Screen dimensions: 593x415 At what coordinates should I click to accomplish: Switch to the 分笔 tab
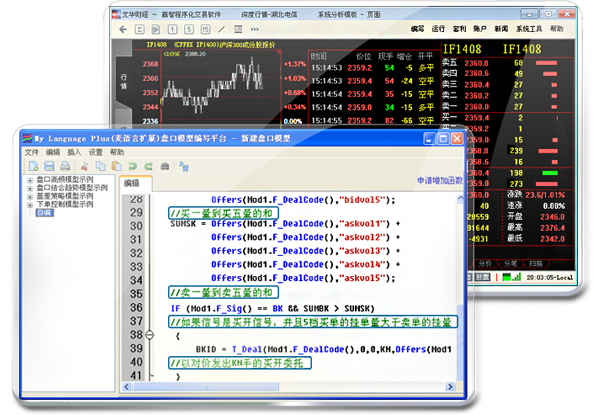(x=510, y=263)
